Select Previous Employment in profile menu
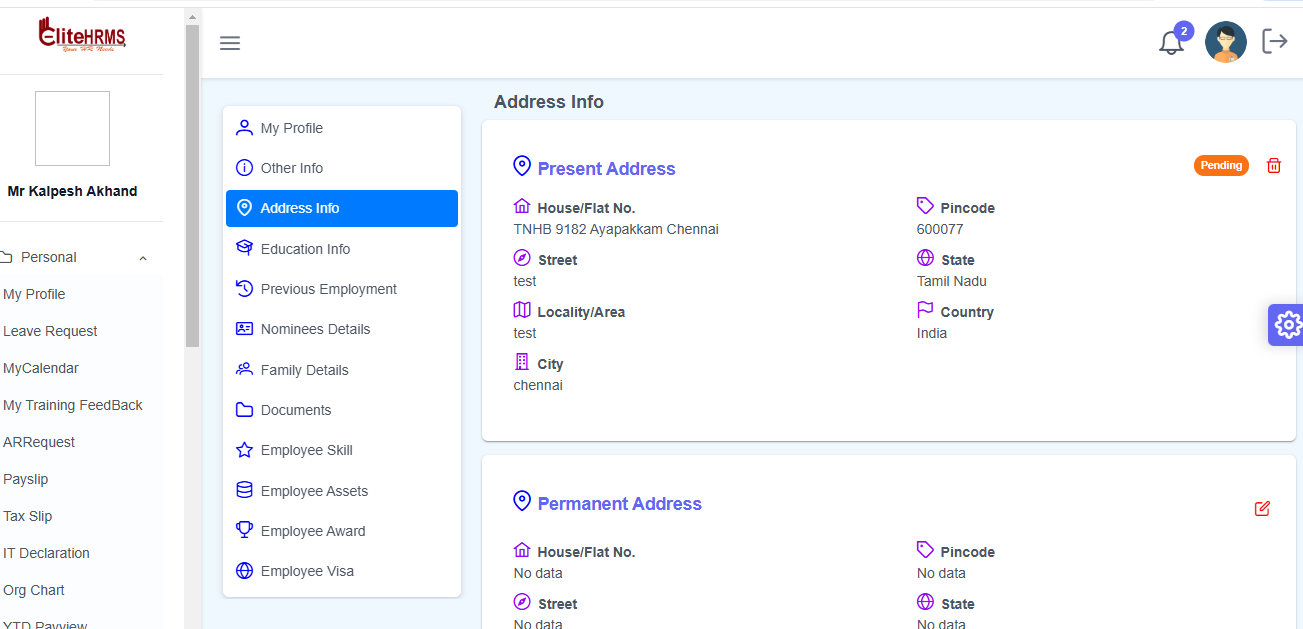Image resolution: width=1303 pixels, height=629 pixels. pyautogui.click(x=328, y=289)
